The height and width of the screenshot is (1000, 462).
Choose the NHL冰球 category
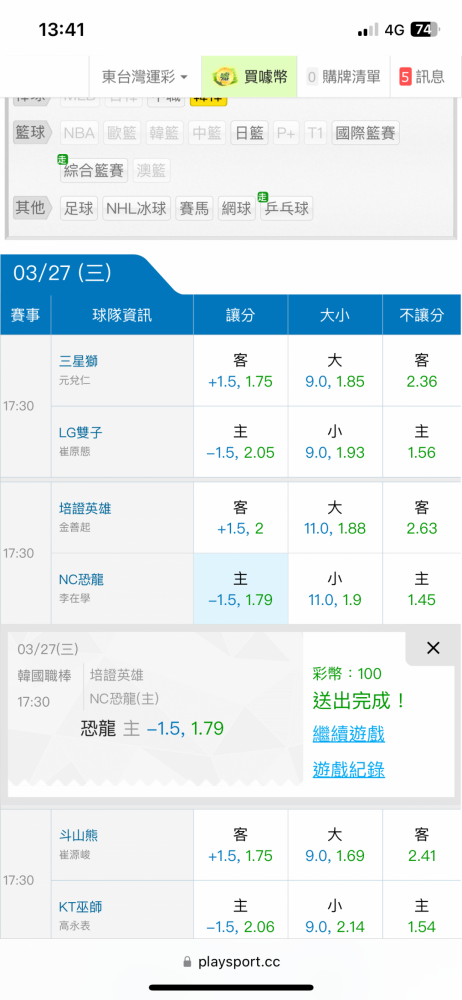pyautogui.click(x=137, y=208)
